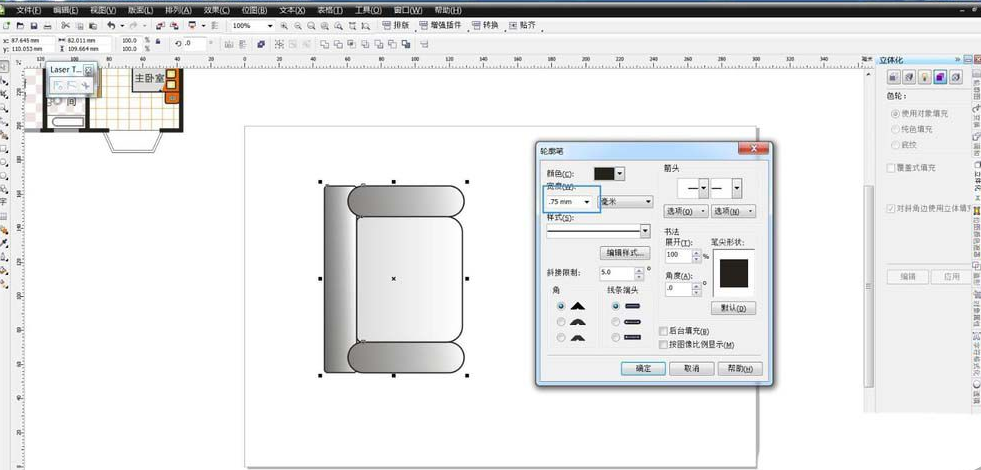Click the Zoom In magnifier icon
The width and height of the screenshot is (981, 470).
coord(286,25)
